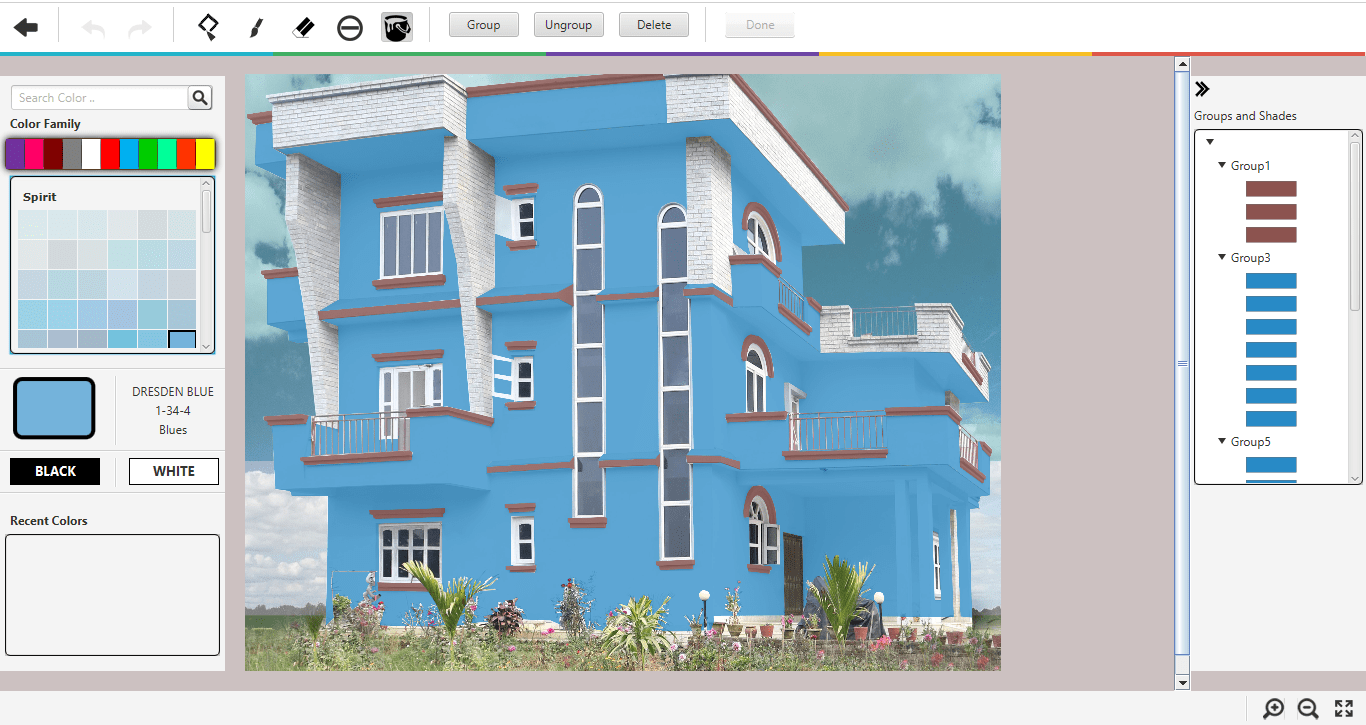Click the Spirit palette scrollbar down arrow
This screenshot has width=1366, height=725.
tap(207, 346)
